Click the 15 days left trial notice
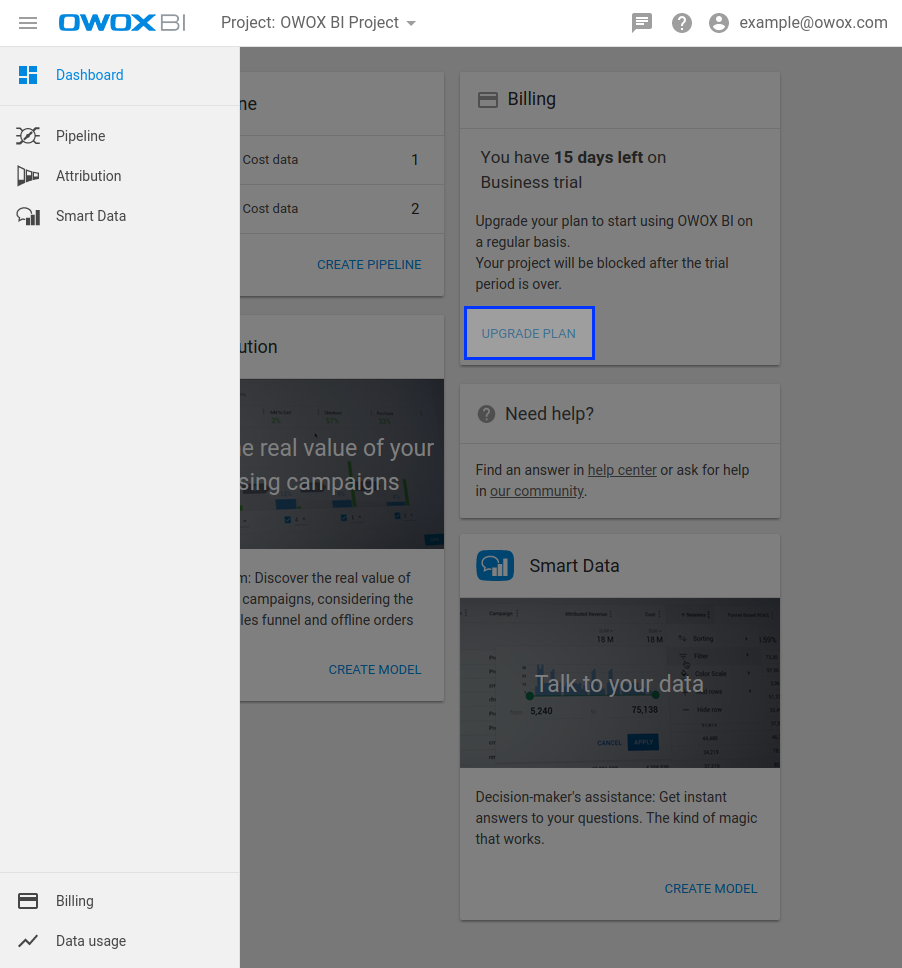The width and height of the screenshot is (902, 968). 574,170
